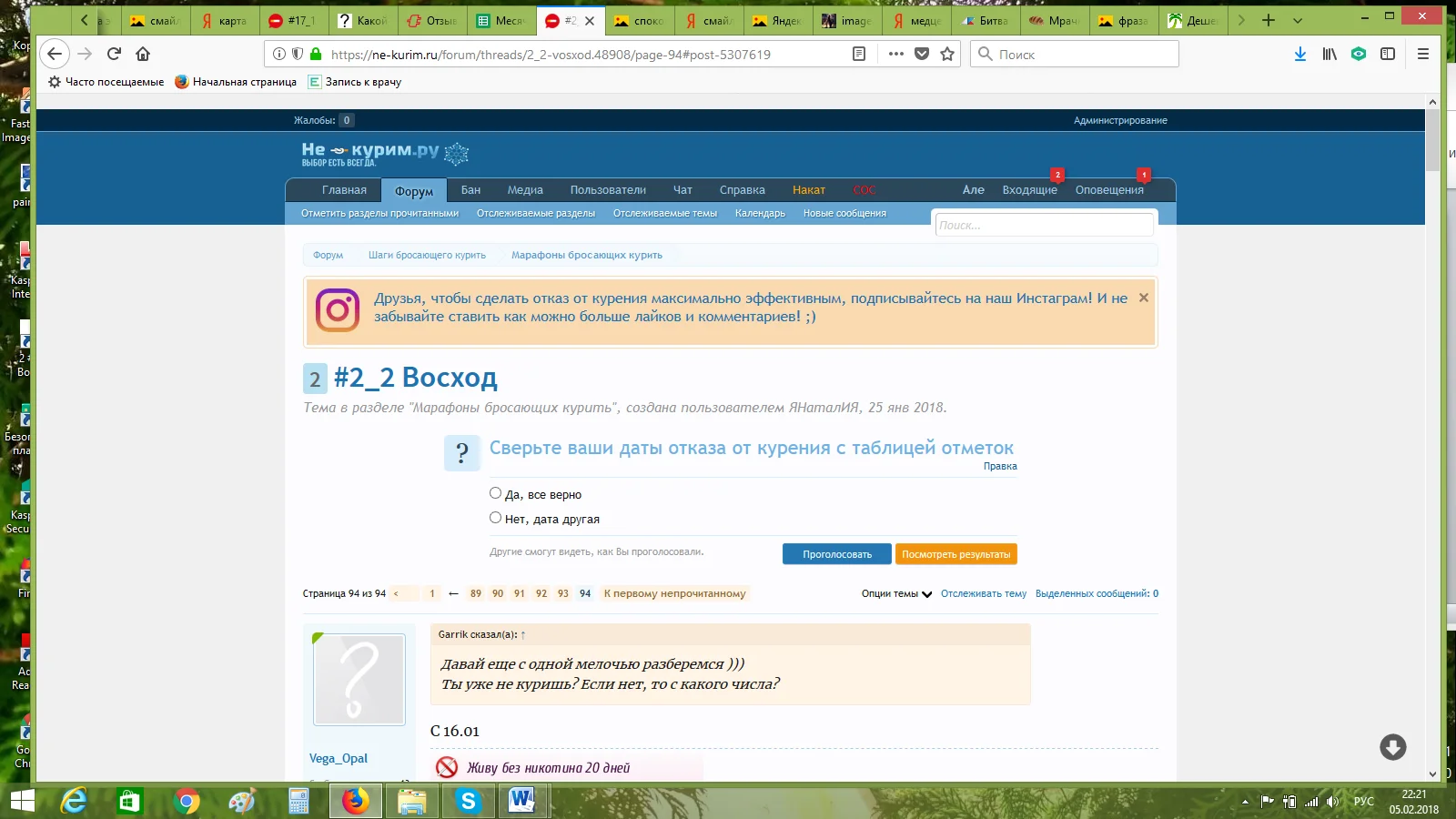Image resolution: width=1456 pixels, height=819 pixels.
Task: Open the 'Пользователи' navigation tab
Action: [608, 190]
